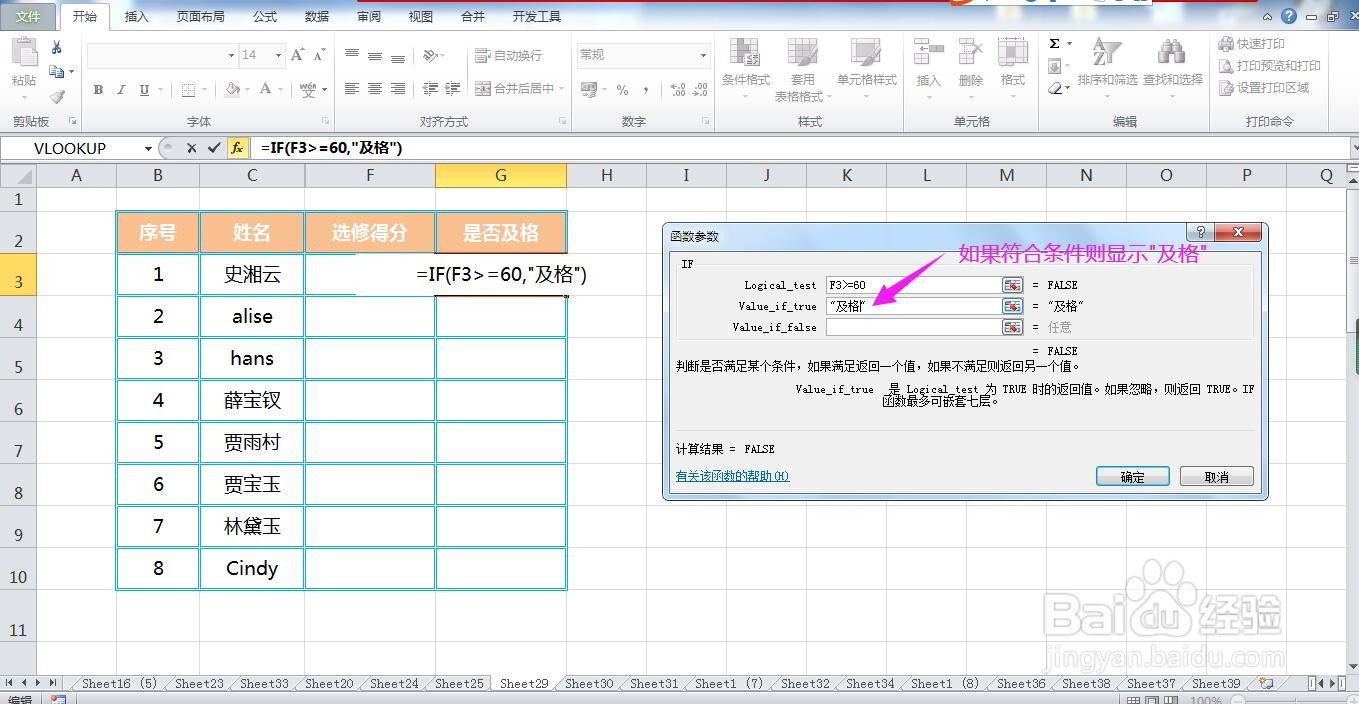Toggle Bottom Align
Image resolution: width=1359 pixels, height=704 pixels.
point(398,56)
